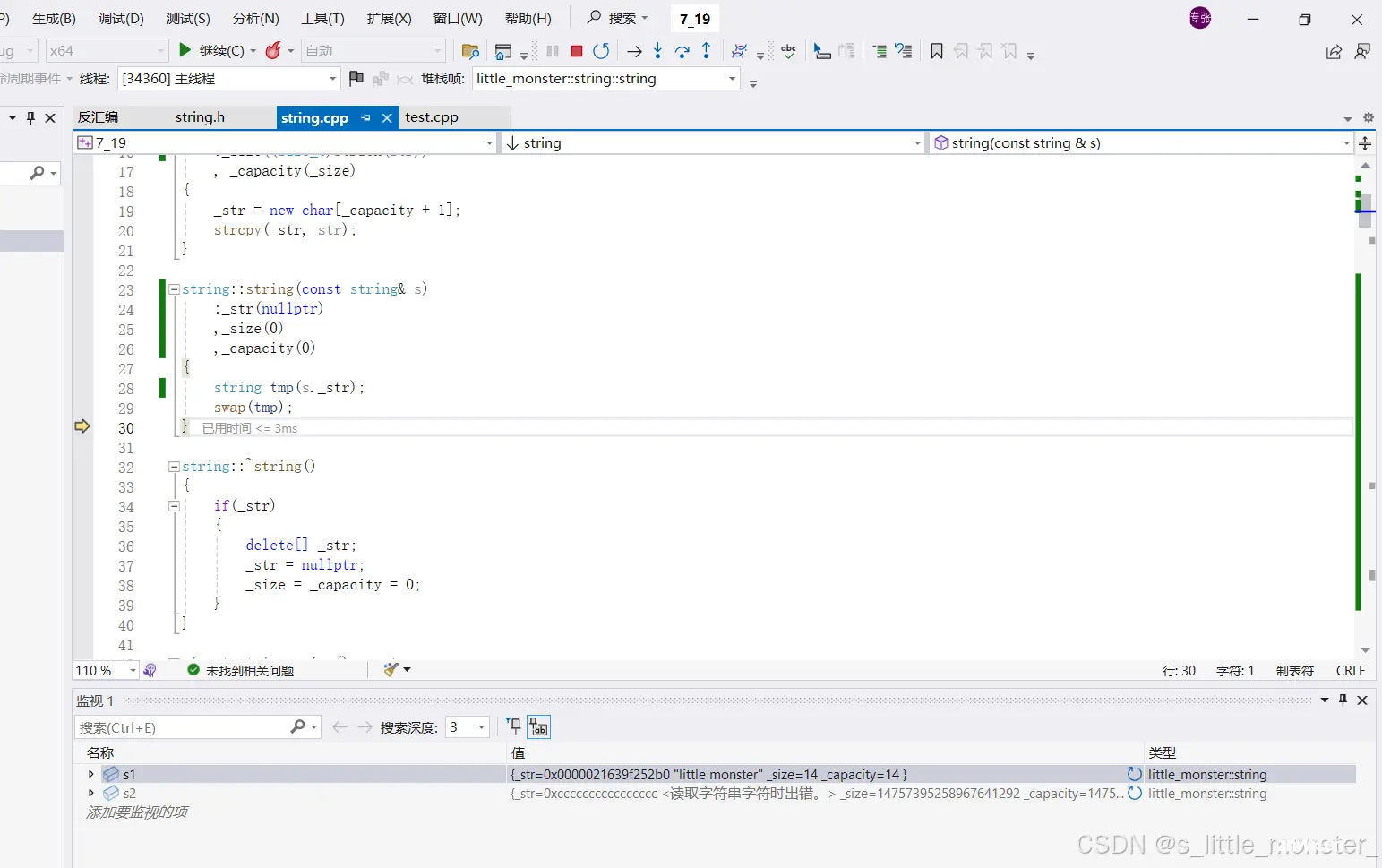This screenshot has height=868, width=1382.
Task: Click the uncomment-selection toolbar icon
Action: tap(904, 51)
